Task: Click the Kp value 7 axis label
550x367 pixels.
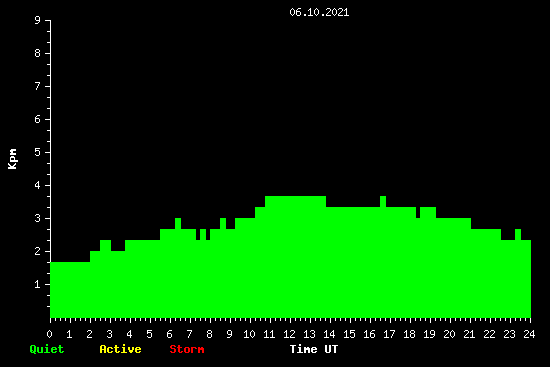Action: click(x=38, y=86)
